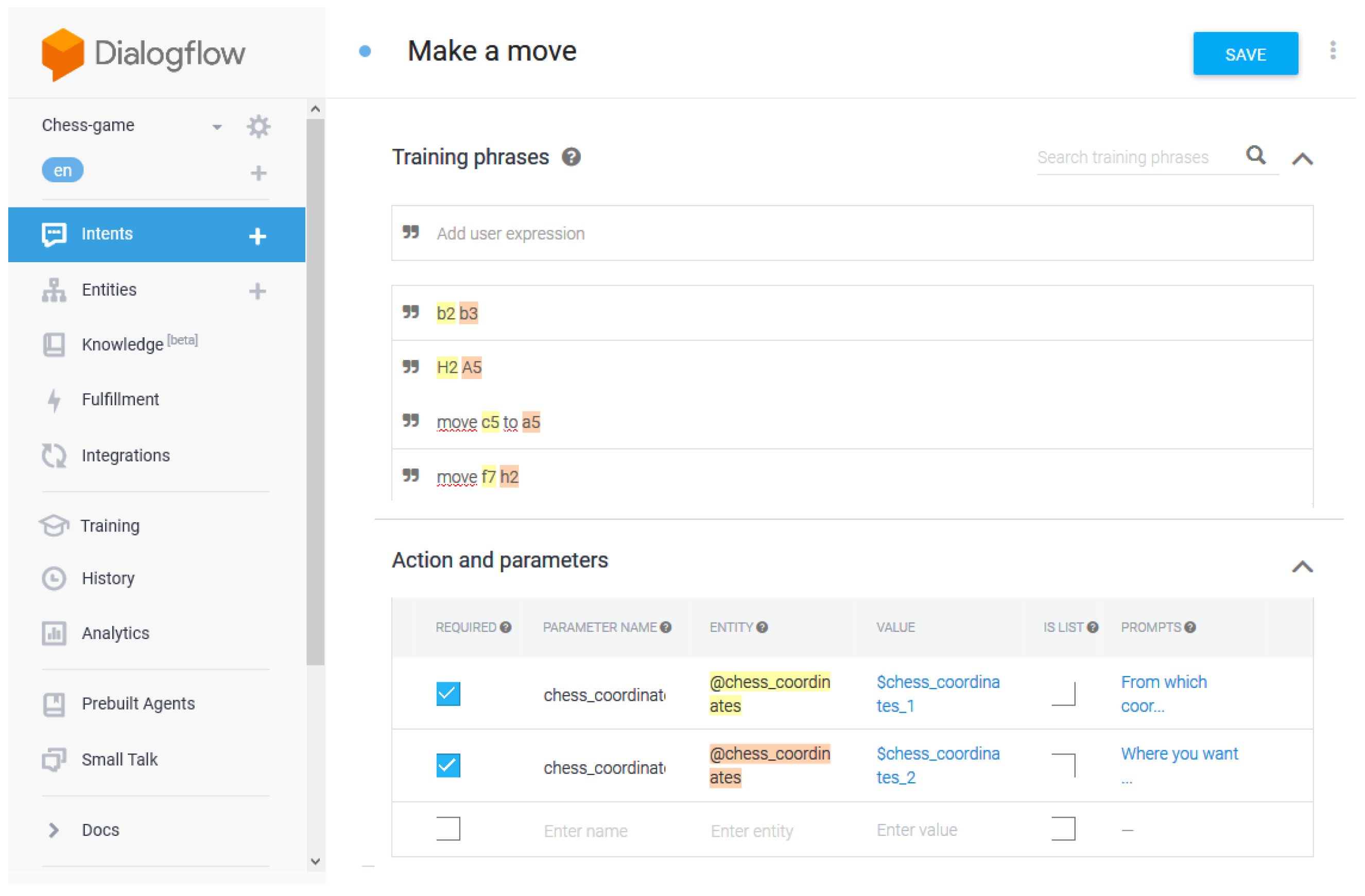This screenshot has height=896, width=1365.
Task: Click the training phrases search magnifier
Action: click(x=1255, y=155)
